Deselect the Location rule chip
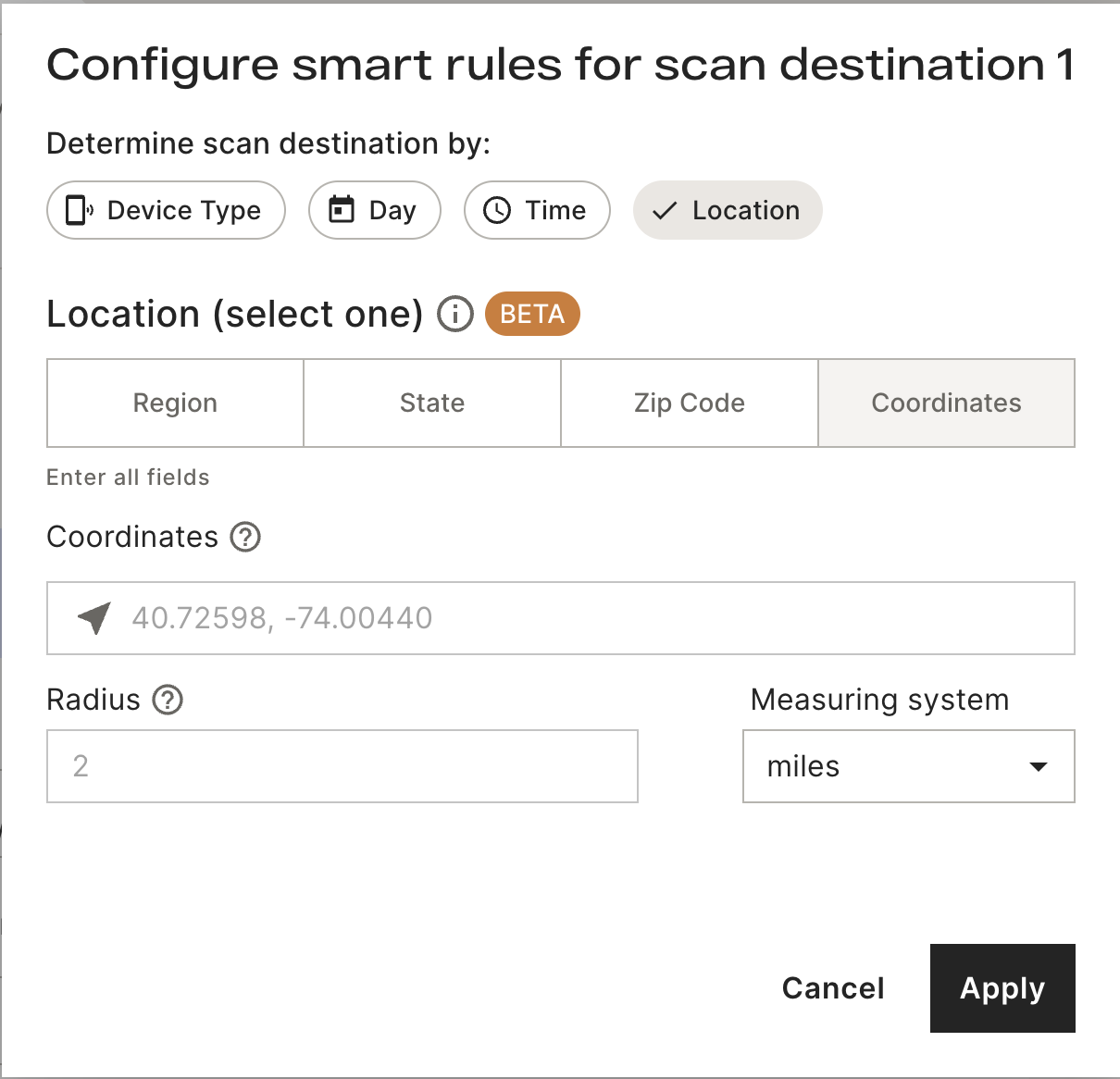The width and height of the screenshot is (1120, 1079). click(x=728, y=210)
